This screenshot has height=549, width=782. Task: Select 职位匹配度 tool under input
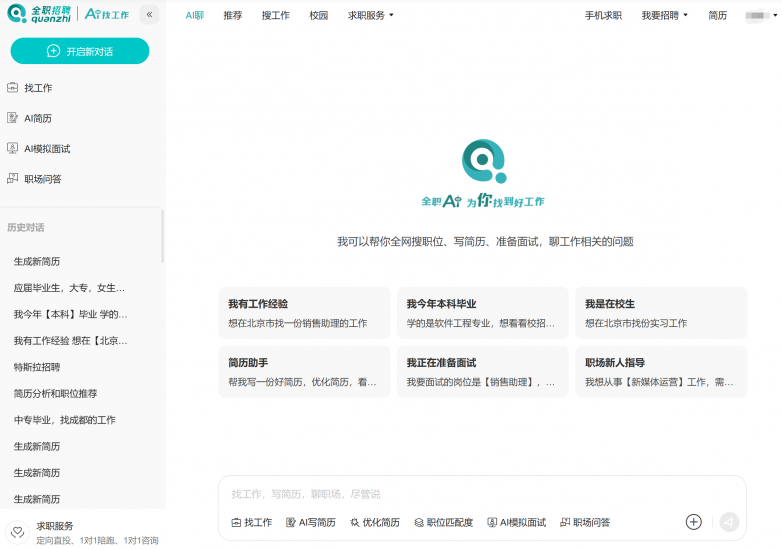pyautogui.click(x=443, y=522)
